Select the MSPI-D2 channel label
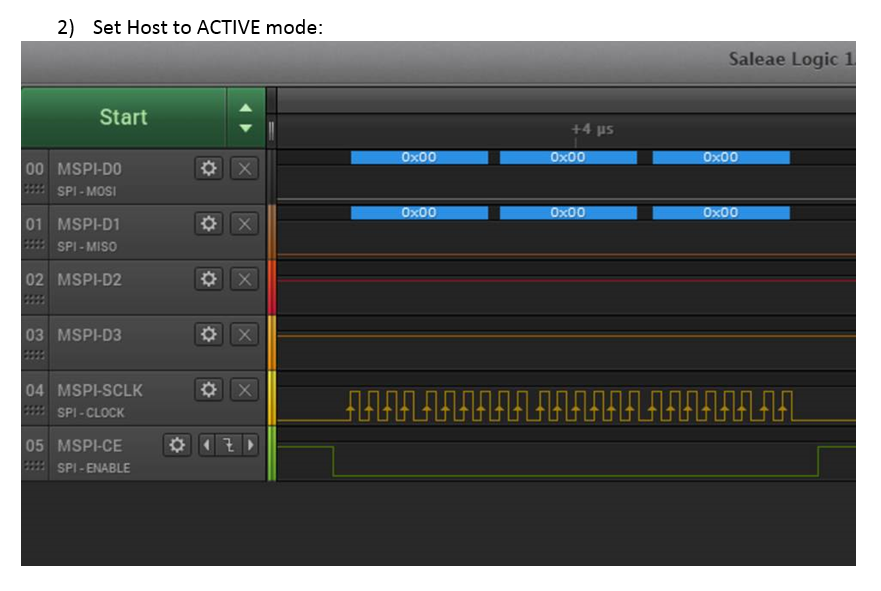This screenshot has width=881, height=591. point(89,280)
